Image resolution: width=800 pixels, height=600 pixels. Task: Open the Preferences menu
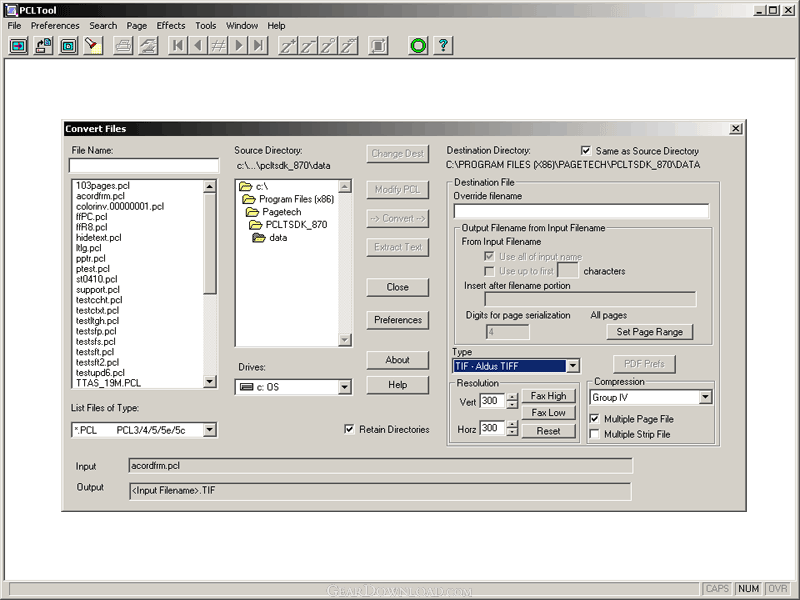[x=55, y=26]
